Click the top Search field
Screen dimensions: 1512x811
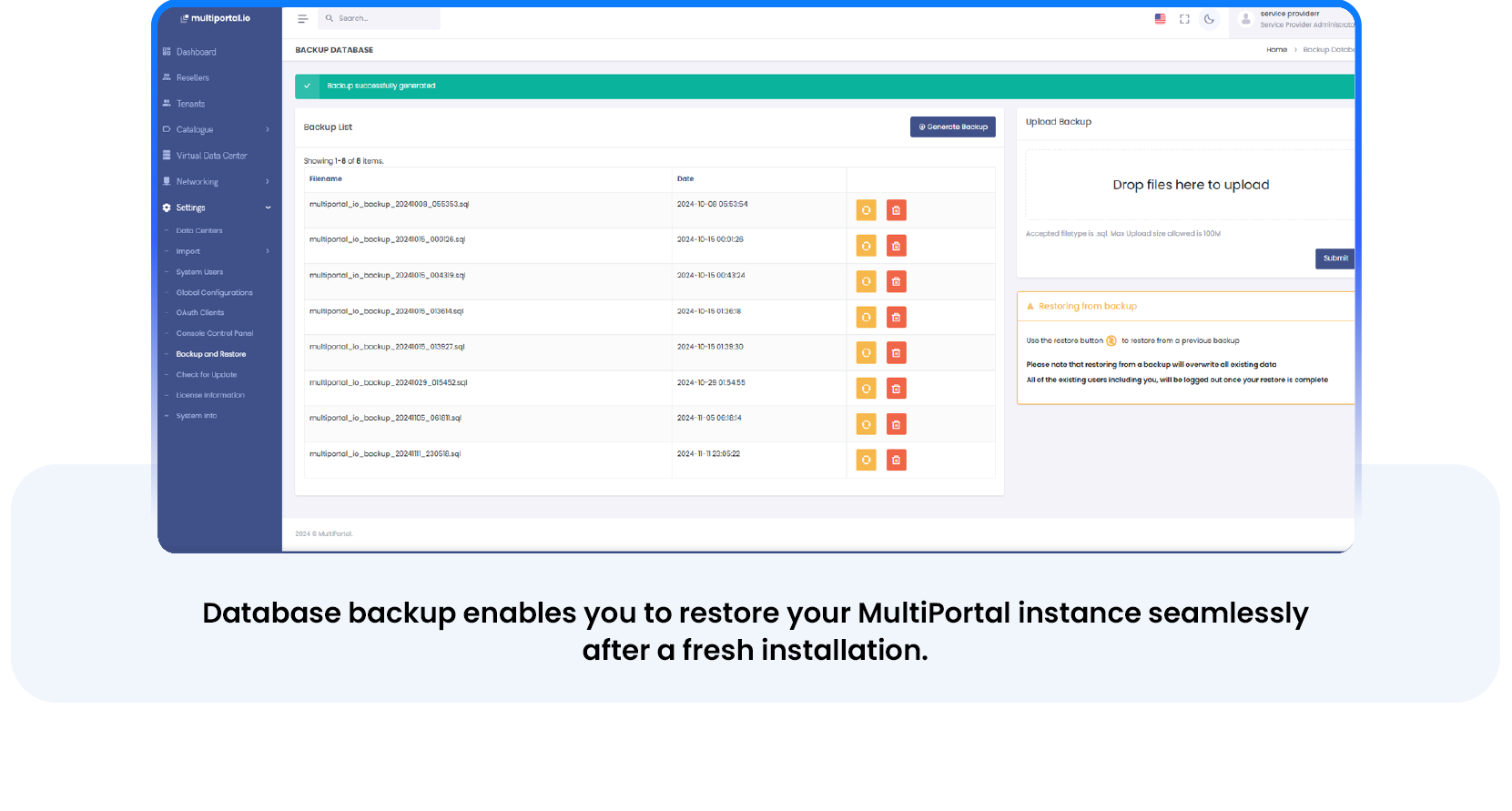tap(379, 18)
